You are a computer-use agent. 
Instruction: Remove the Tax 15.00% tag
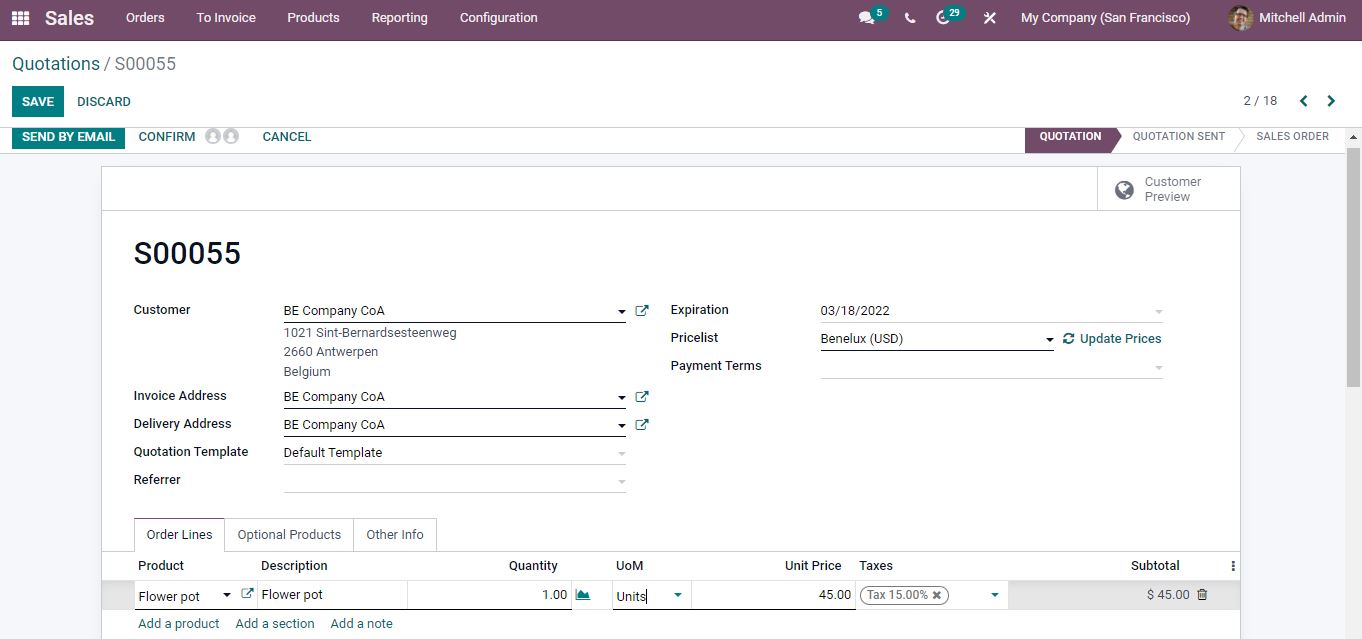(x=937, y=595)
